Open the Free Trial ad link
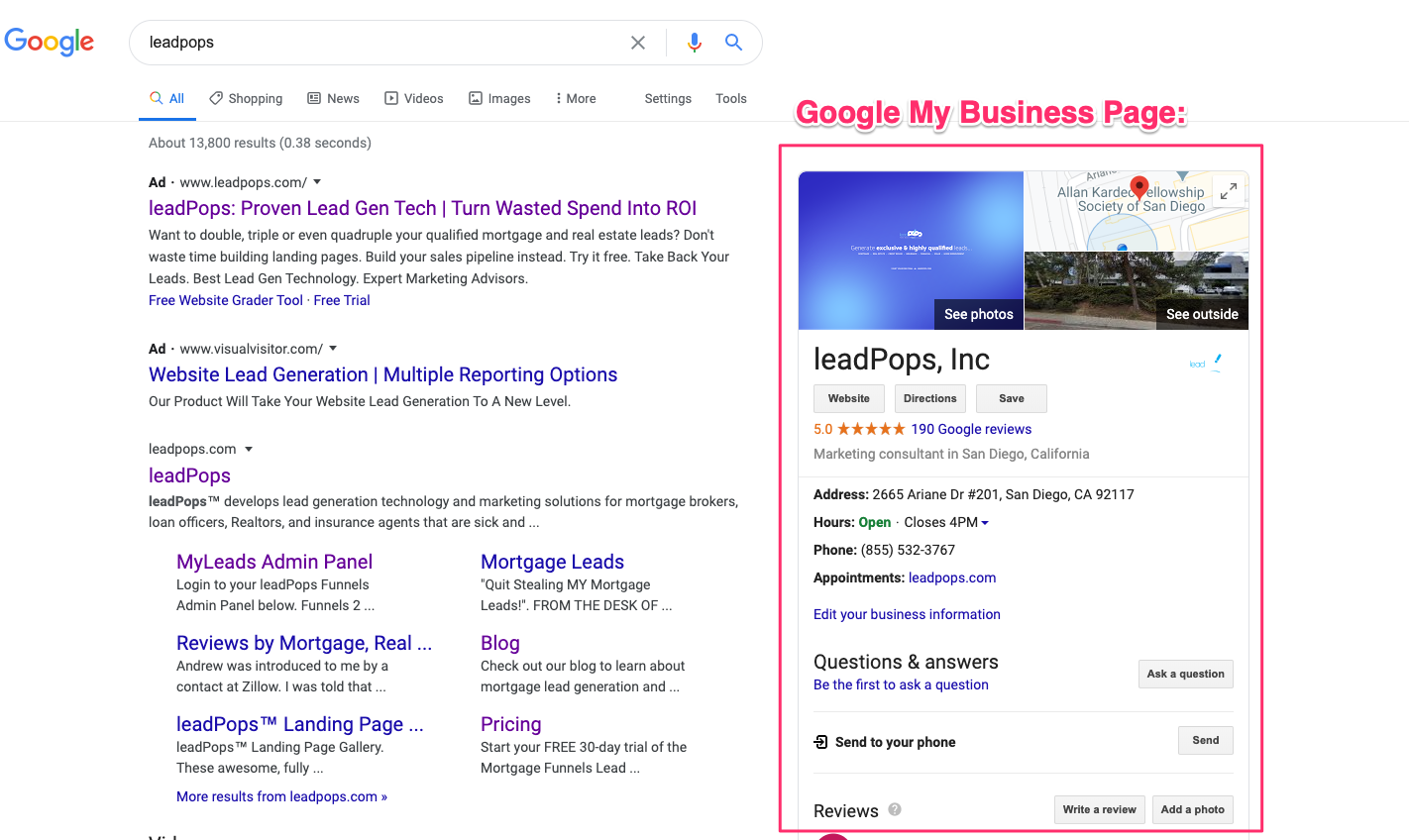 point(342,300)
